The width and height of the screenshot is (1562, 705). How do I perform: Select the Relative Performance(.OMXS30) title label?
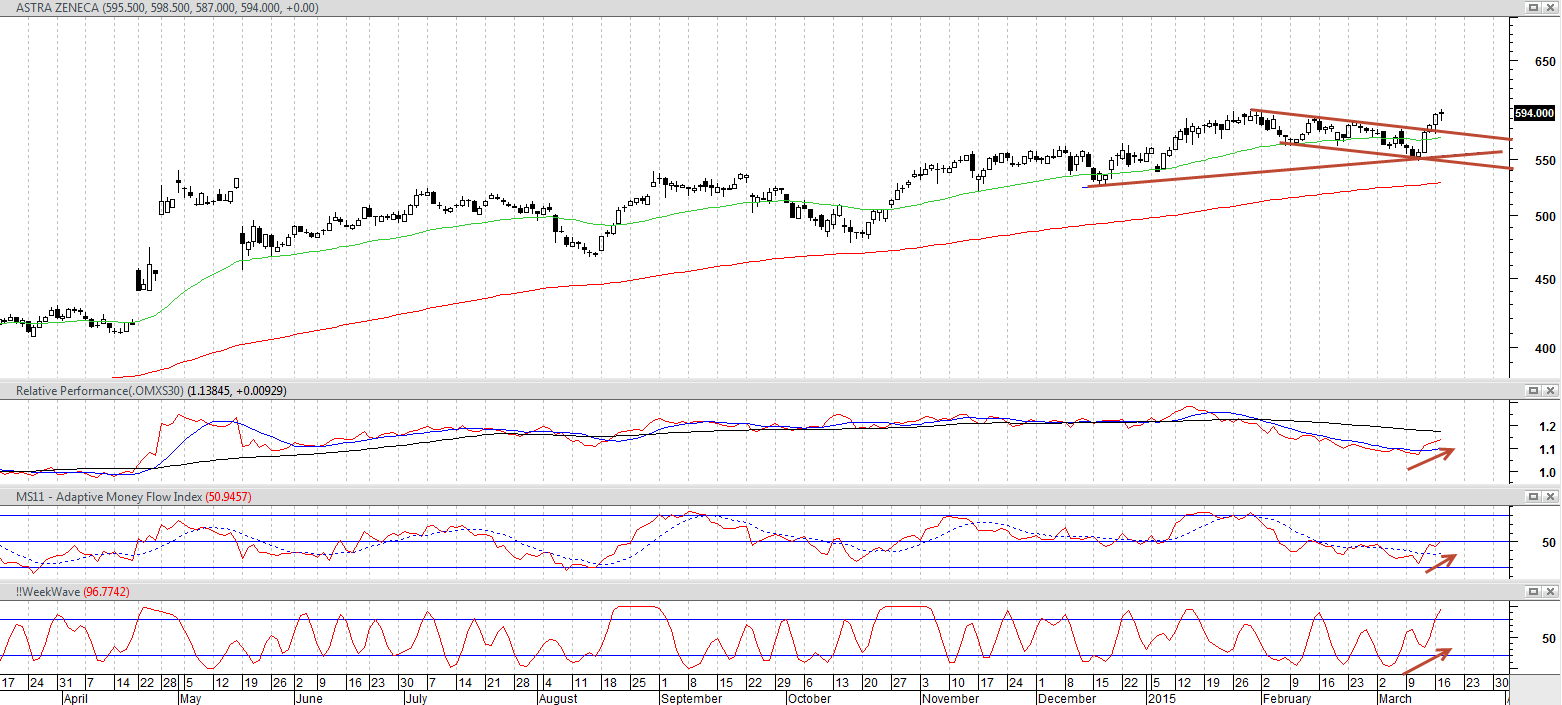(99, 390)
